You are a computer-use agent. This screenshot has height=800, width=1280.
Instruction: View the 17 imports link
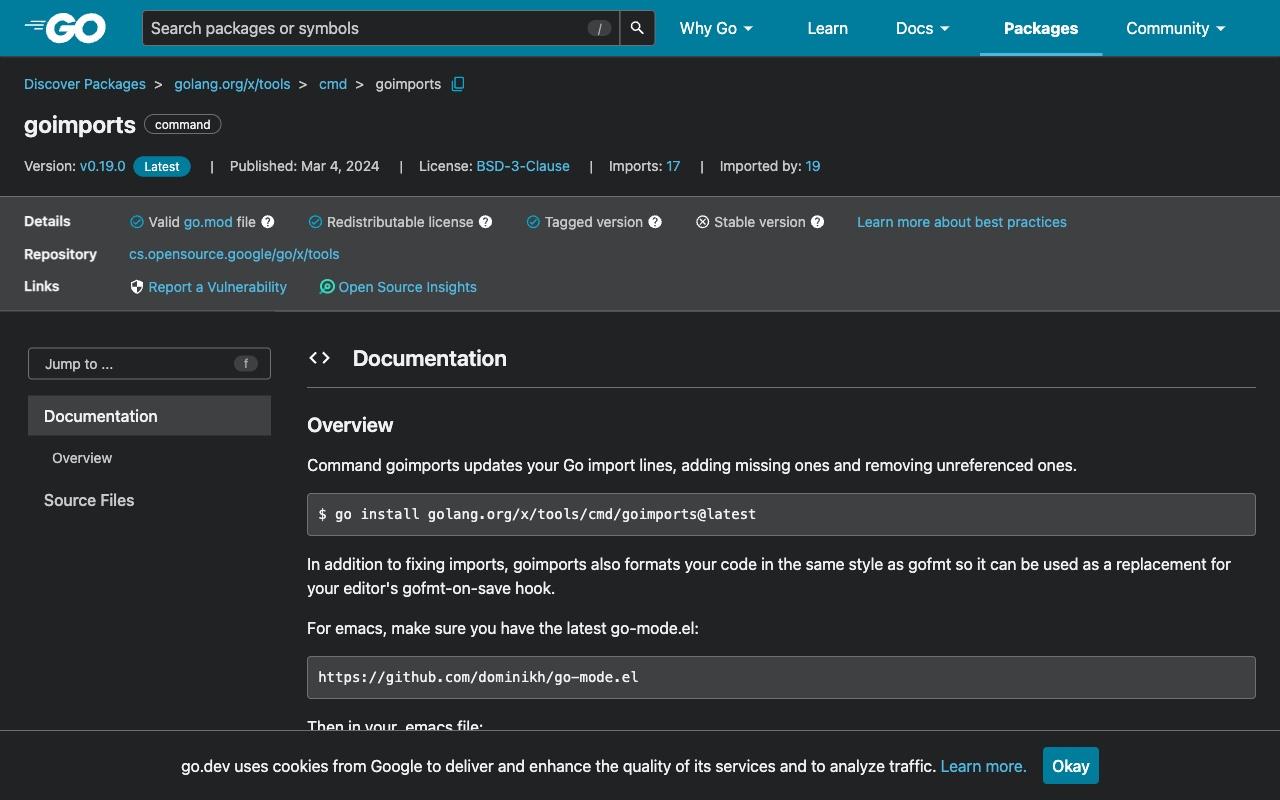point(673,166)
